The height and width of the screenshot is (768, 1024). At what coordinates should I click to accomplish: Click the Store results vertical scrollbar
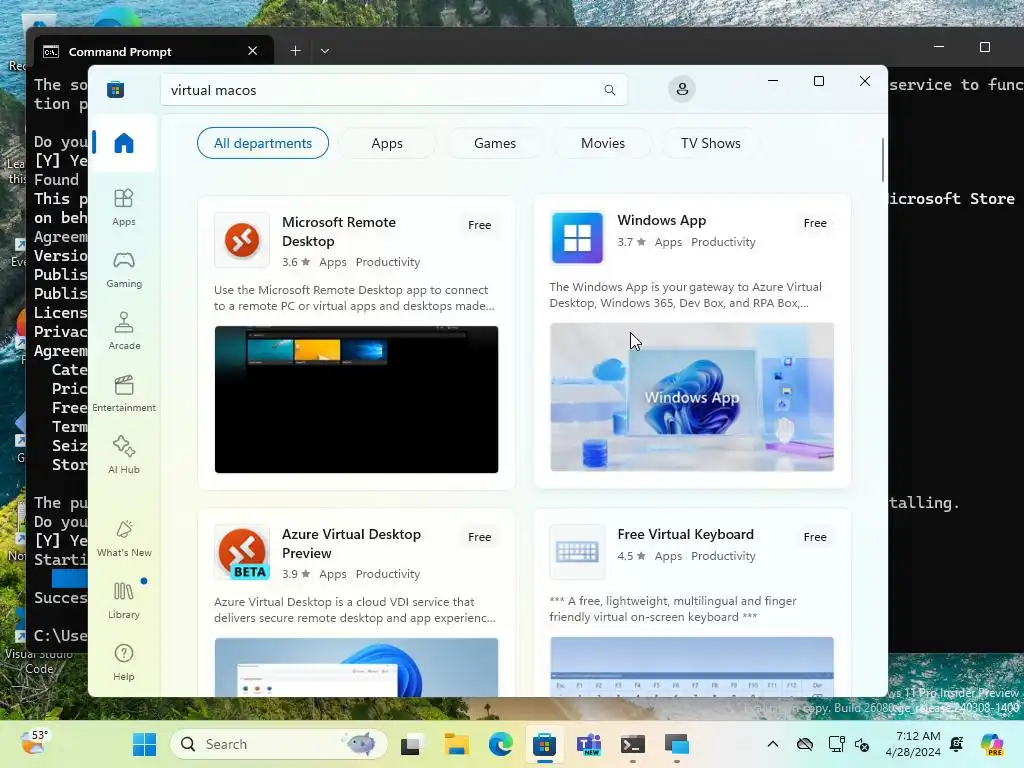click(882, 160)
